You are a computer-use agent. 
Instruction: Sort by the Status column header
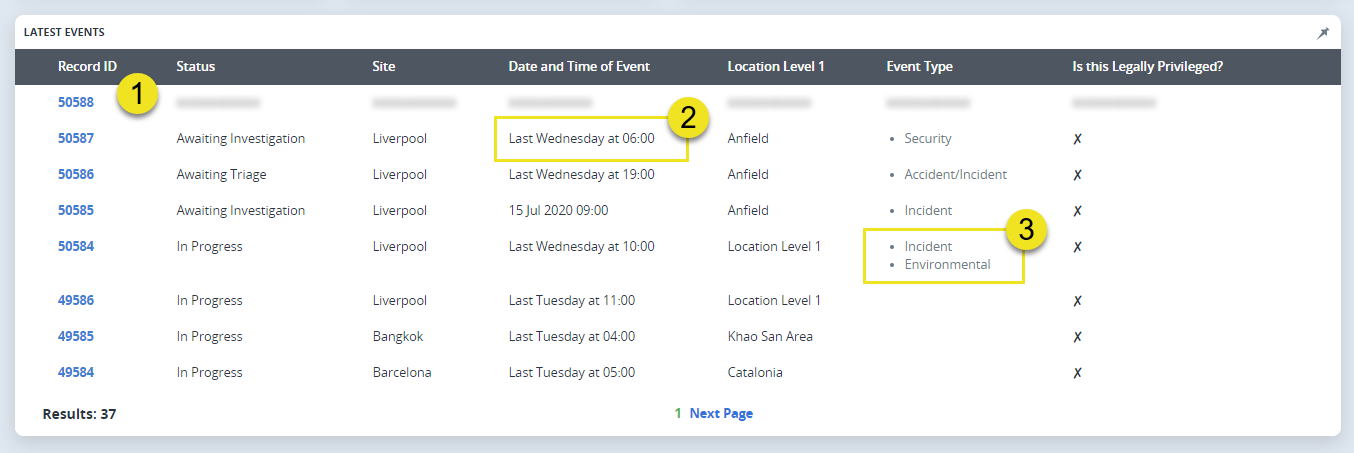(x=196, y=67)
